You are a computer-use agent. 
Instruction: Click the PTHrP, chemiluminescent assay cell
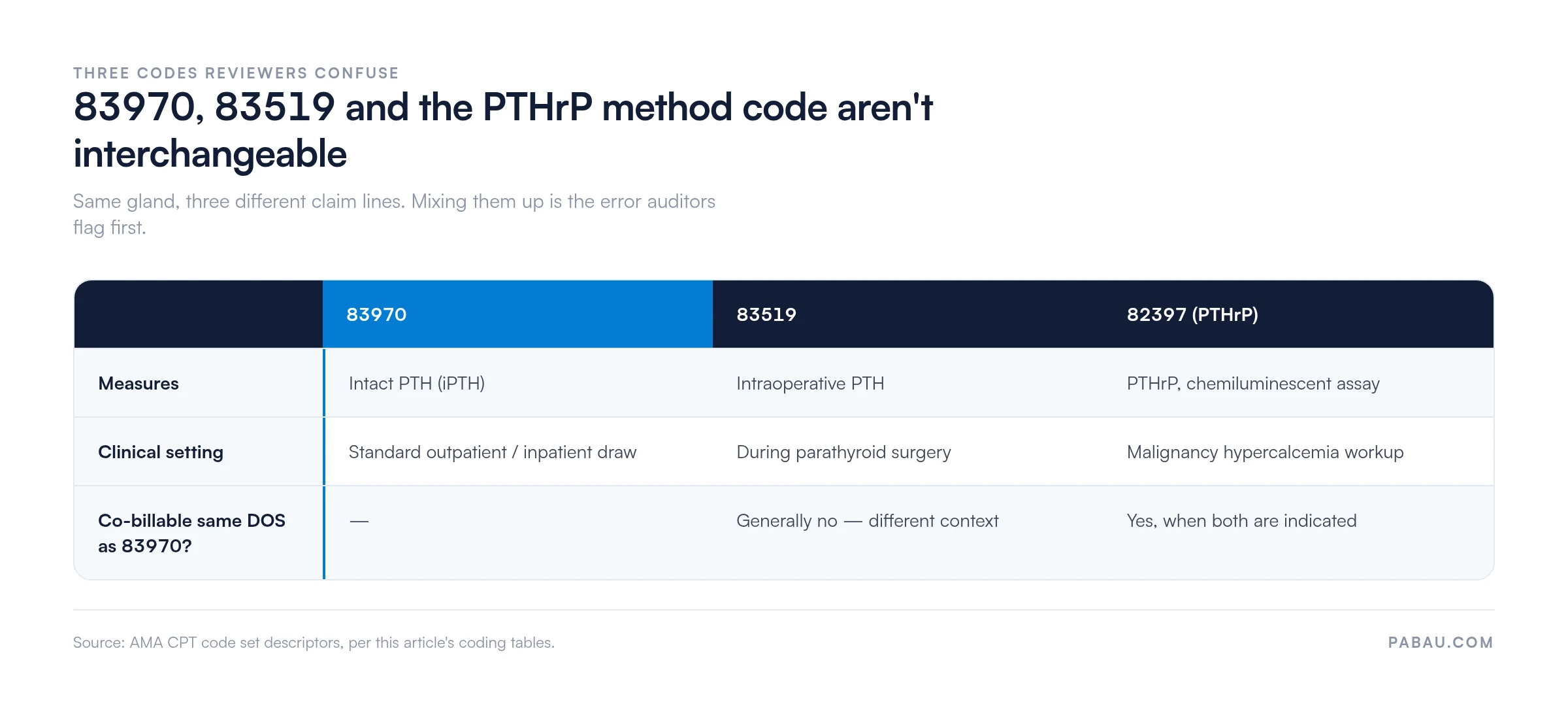pos(1253,384)
